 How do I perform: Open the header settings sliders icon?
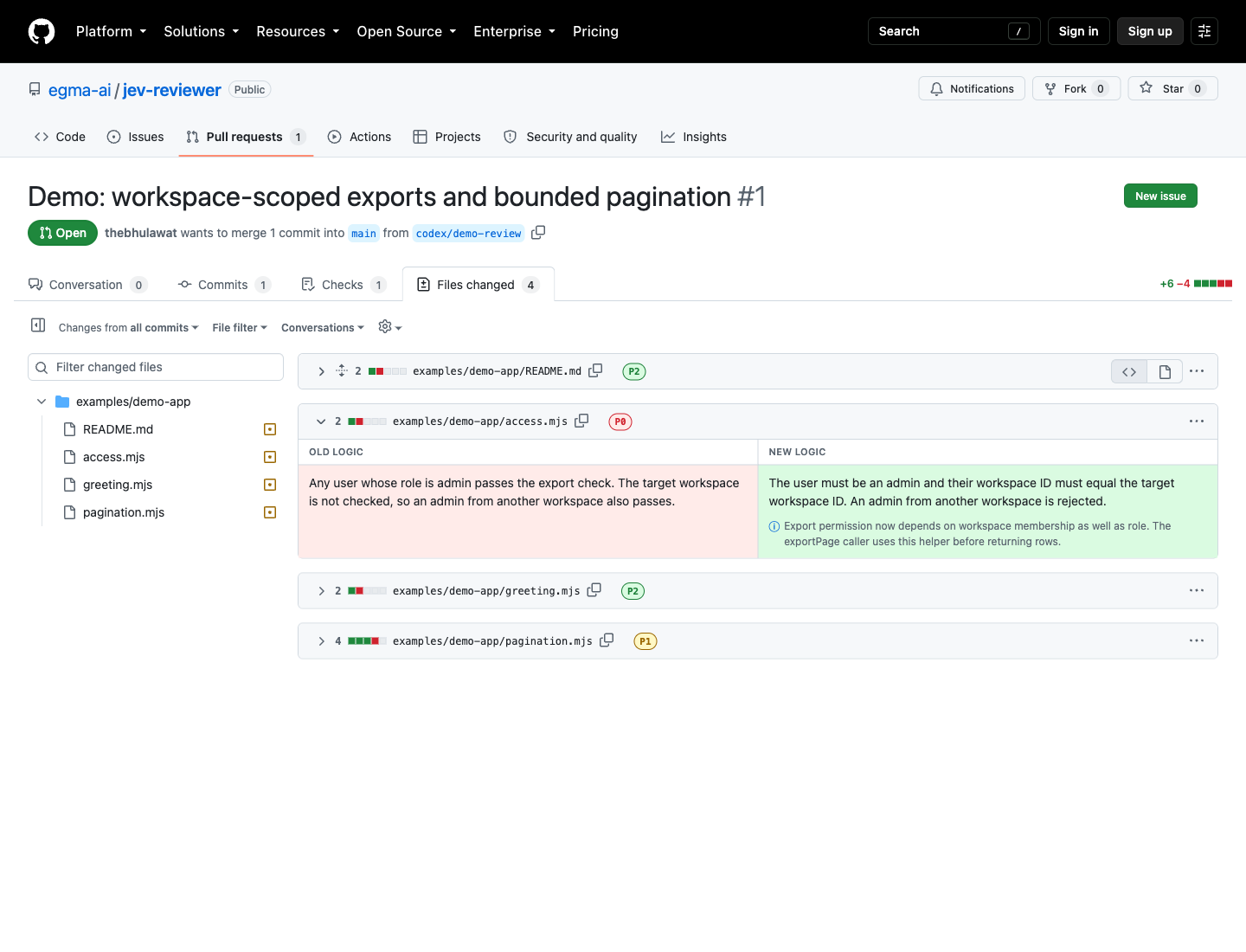coord(1204,31)
